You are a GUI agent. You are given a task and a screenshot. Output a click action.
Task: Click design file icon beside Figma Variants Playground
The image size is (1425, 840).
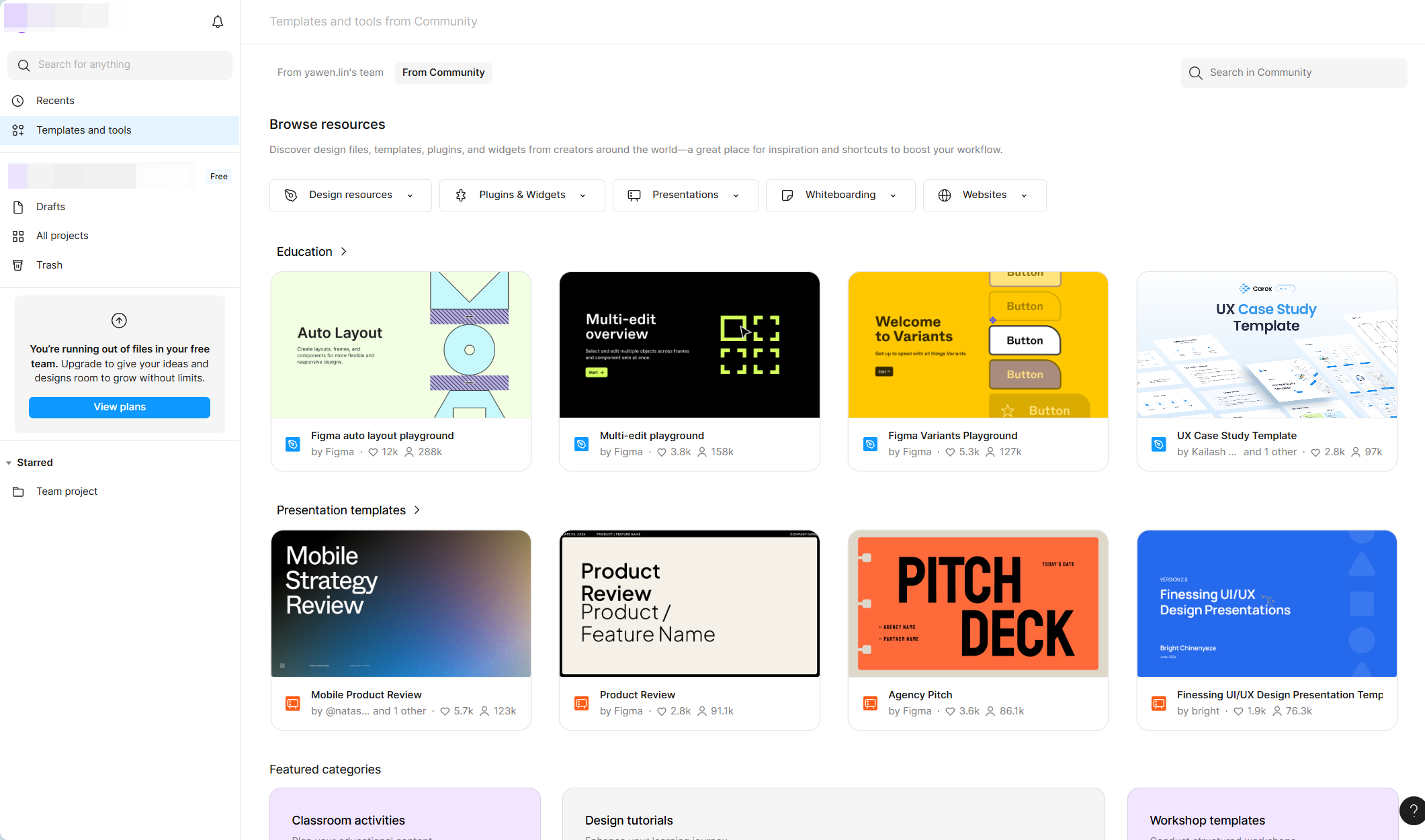tap(870, 444)
